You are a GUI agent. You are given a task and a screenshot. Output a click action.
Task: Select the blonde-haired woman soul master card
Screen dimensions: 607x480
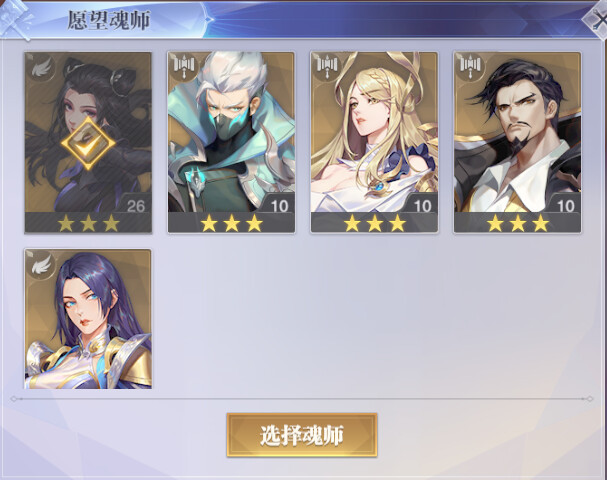(374, 142)
